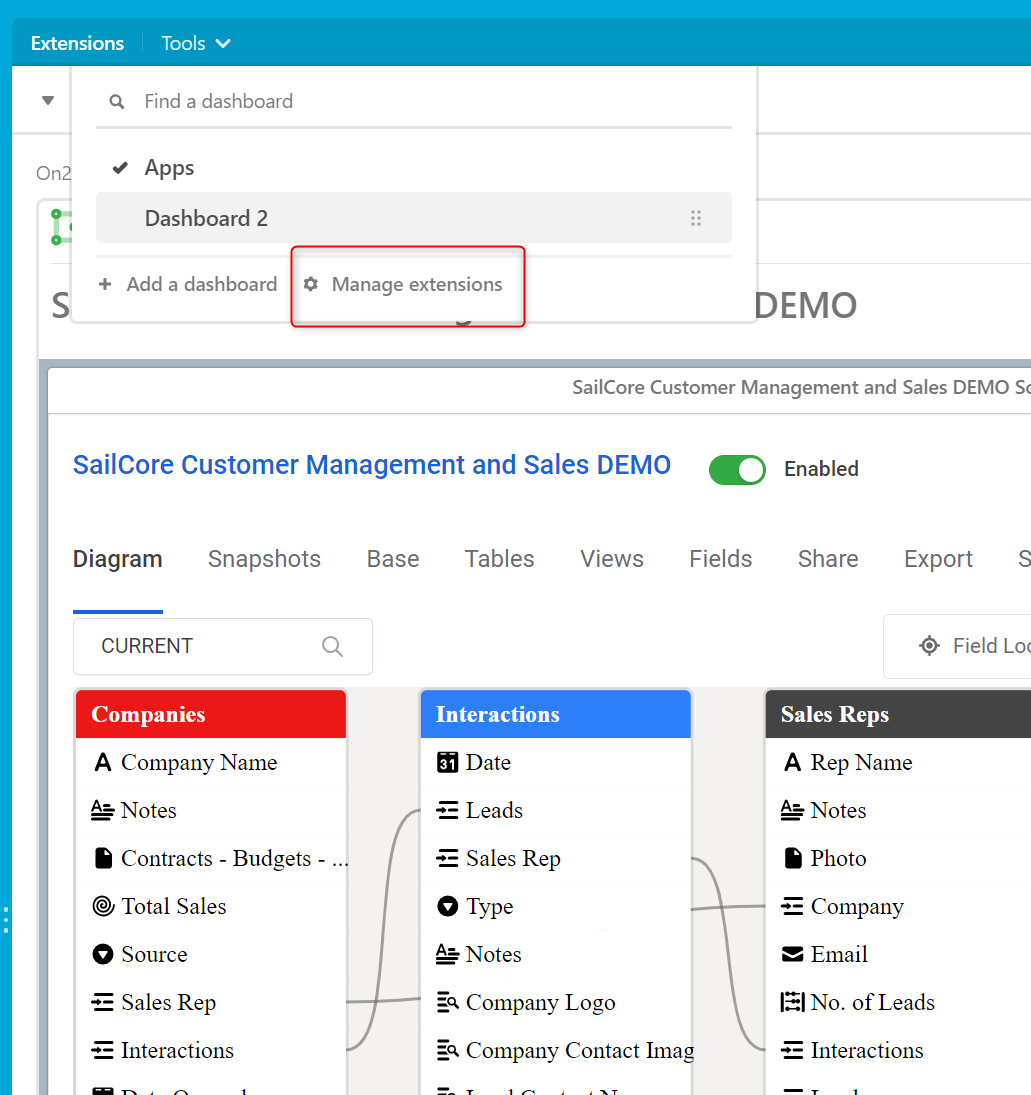This screenshot has height=1095, width=1031.
Task: Click the red Companies table header
Action: pos(211,714)
